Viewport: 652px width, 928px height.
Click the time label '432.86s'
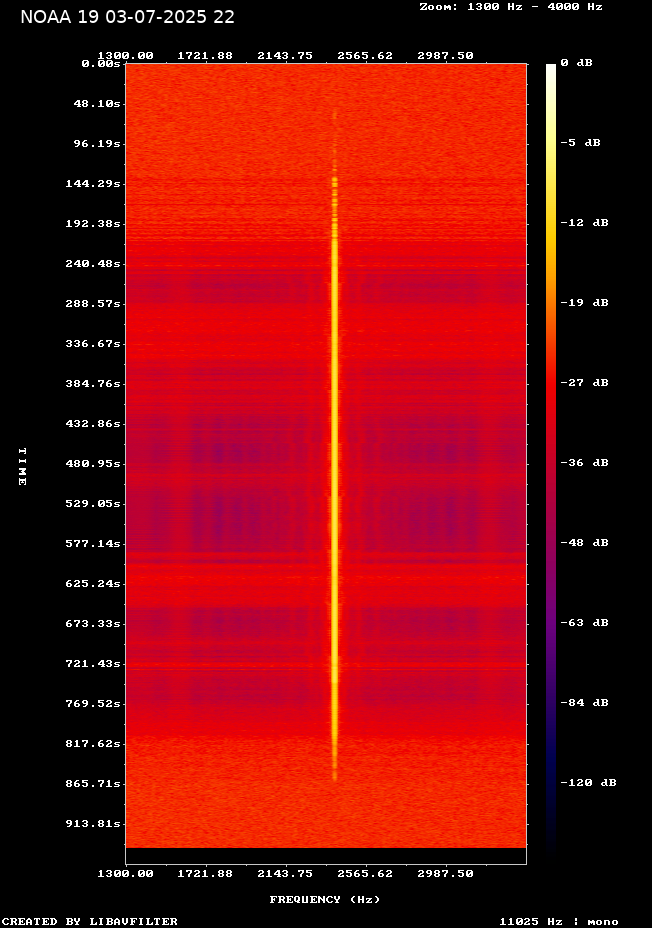pos(93,424)
